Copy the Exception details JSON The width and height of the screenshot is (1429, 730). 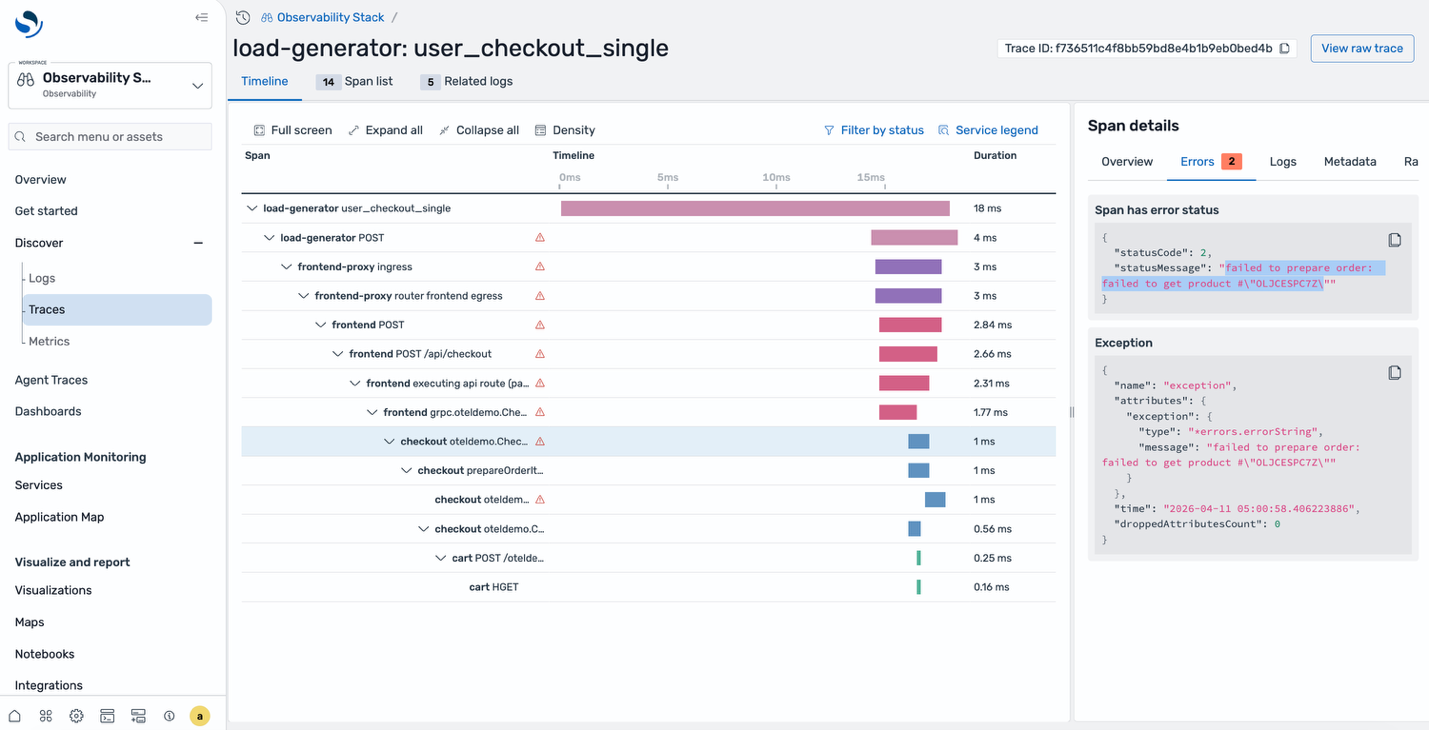[x=1394, y=372]
